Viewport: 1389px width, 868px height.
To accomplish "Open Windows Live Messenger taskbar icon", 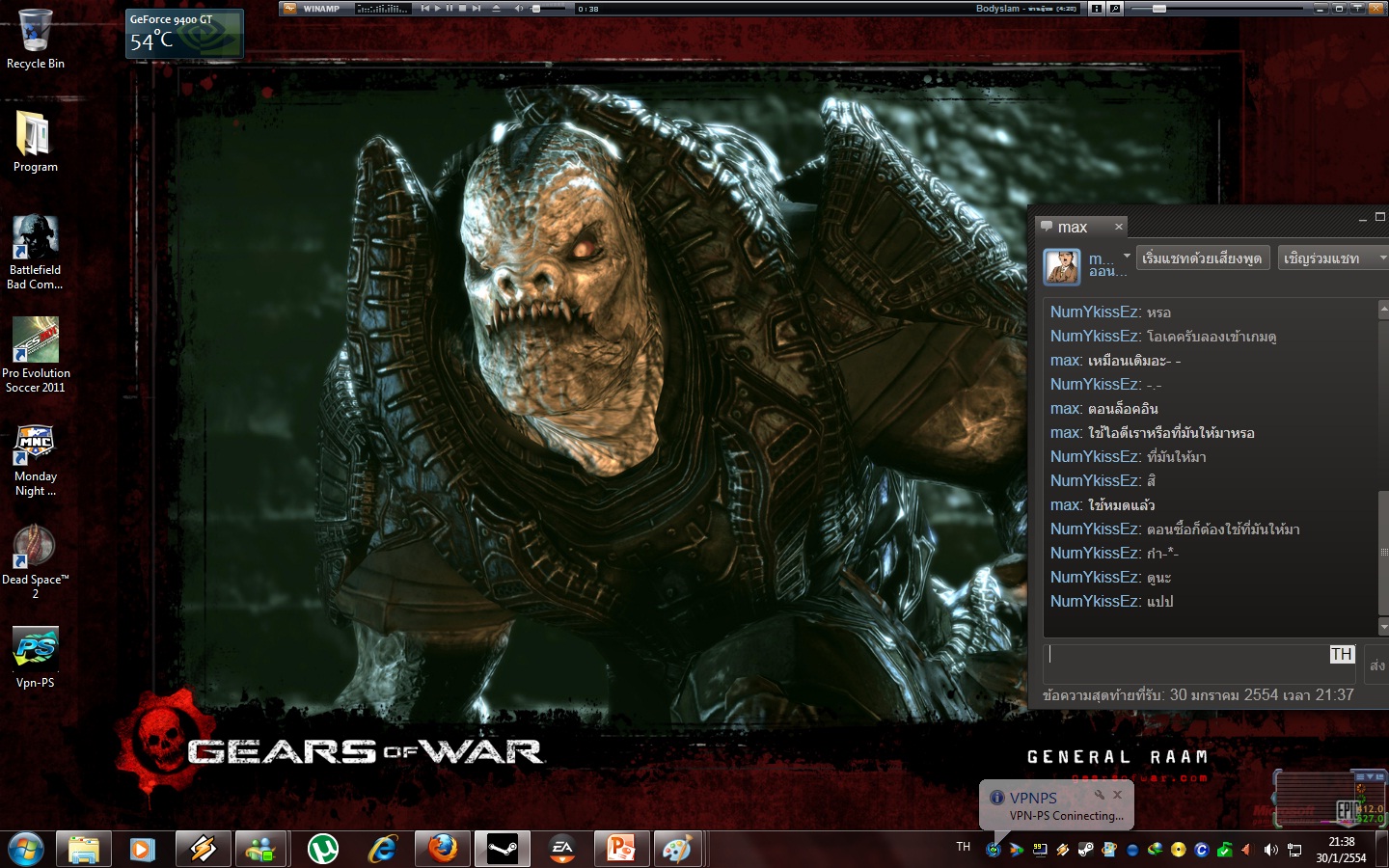I will point(261,850).
